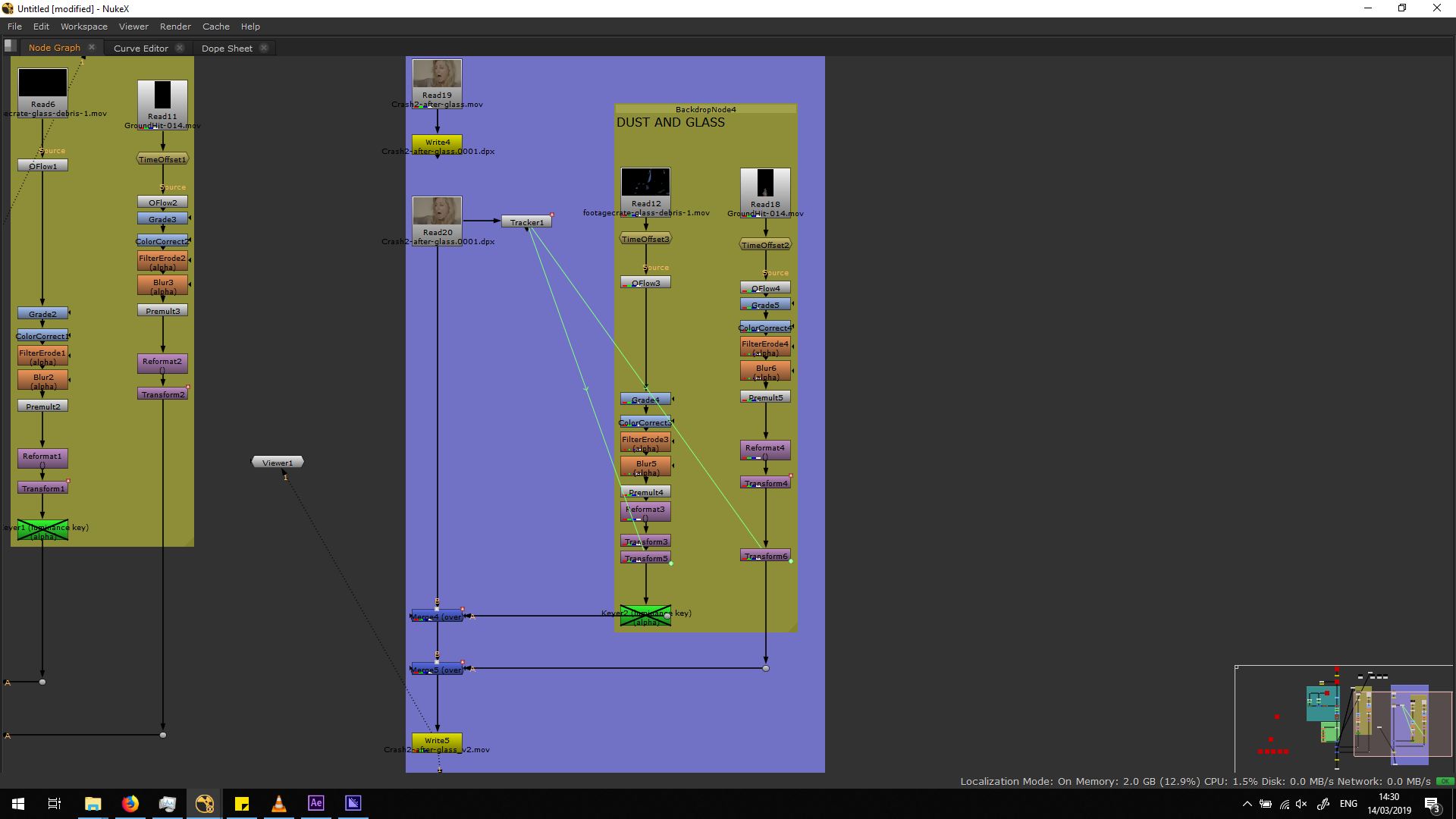The image size is (1456, 819).
Task: Select the Viewer1 node
Action: tap(278, 463)
